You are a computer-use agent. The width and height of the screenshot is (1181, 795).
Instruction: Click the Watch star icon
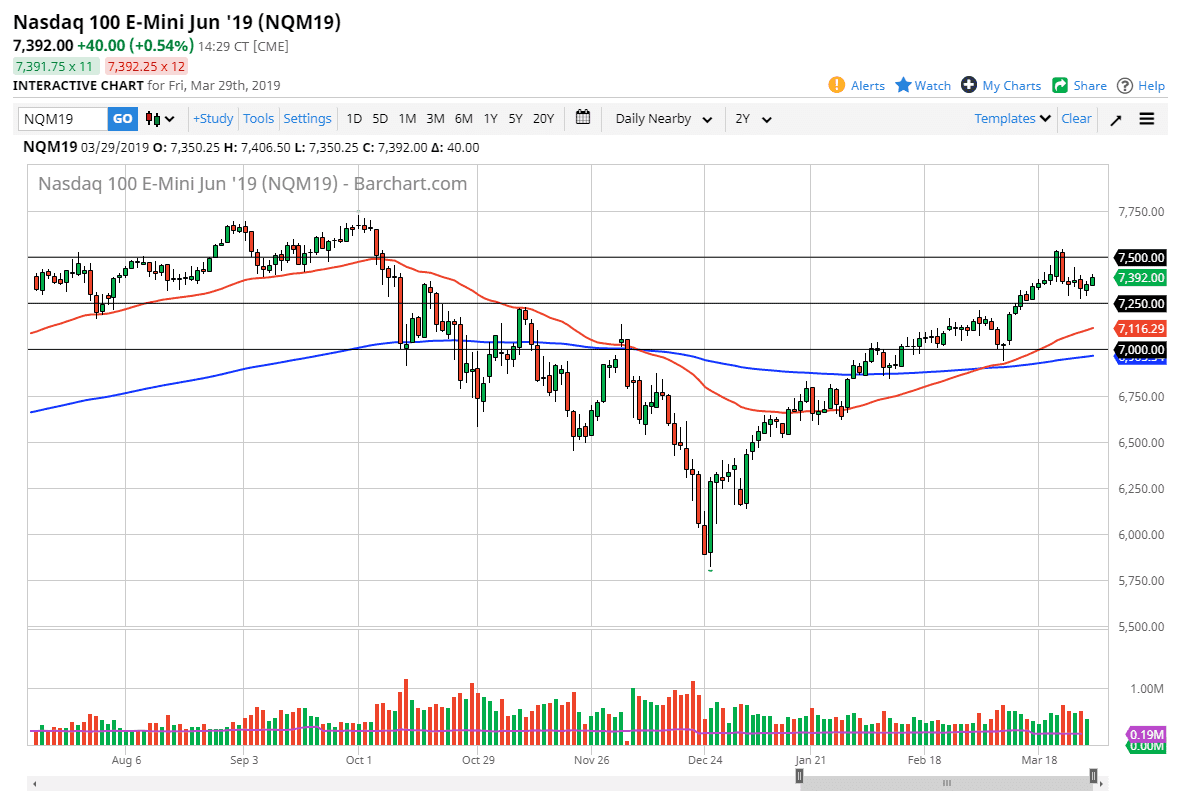(x=903, y=85)
